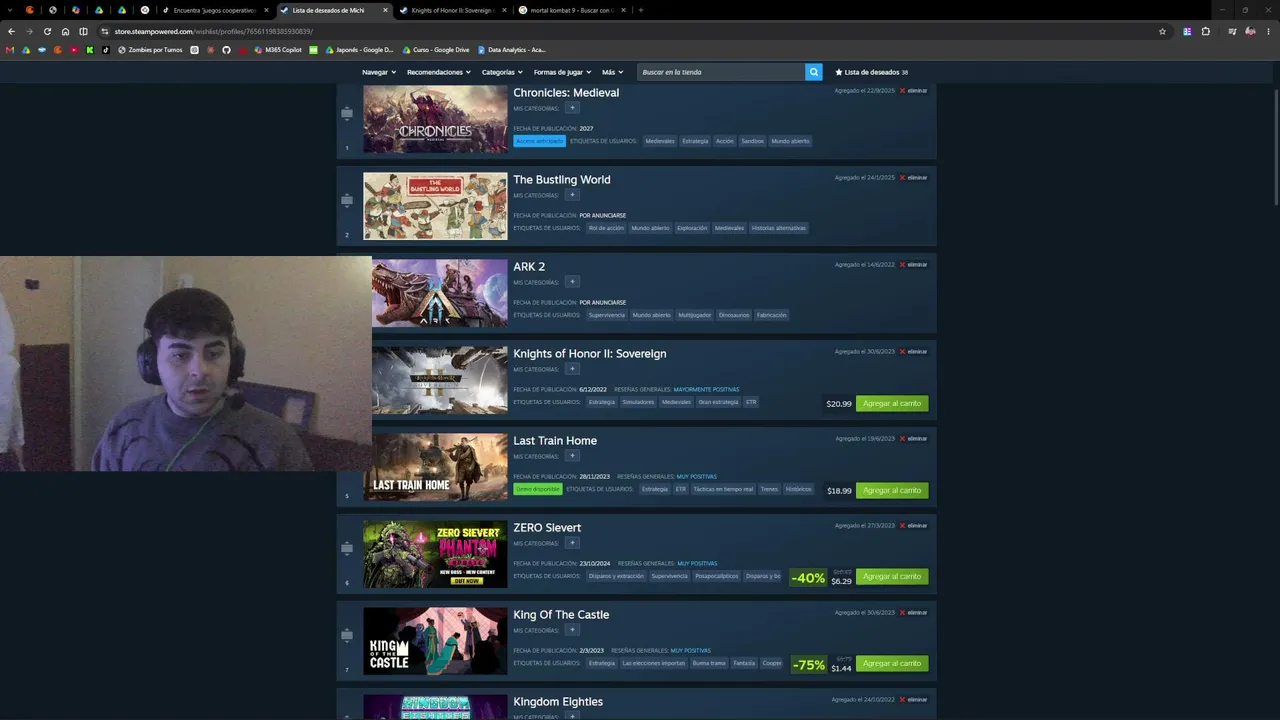Focus the Buscar en la tienda search field
The image size is (1280, 720).
pos(721,72)
